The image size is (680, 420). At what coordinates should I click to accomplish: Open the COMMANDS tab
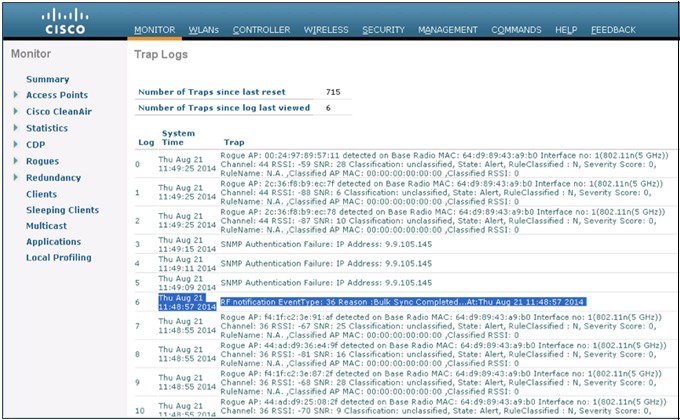[516, 30]
